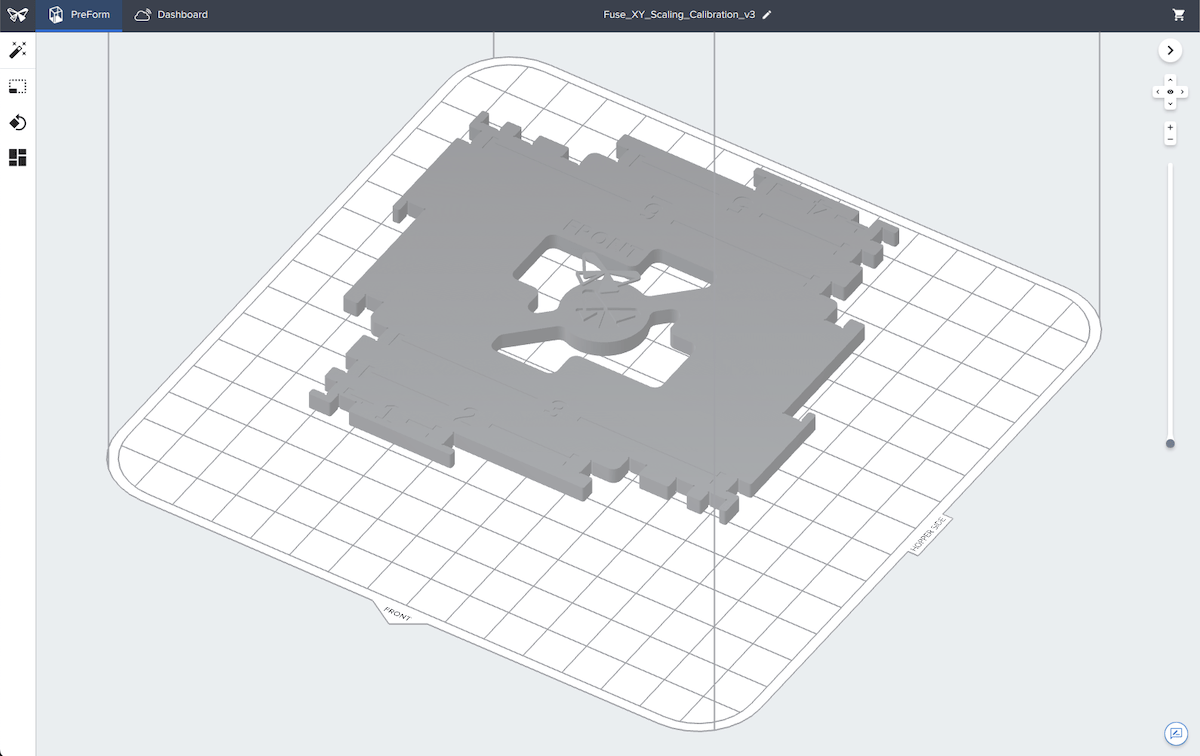Click the FRONT label on build platform
This screenshot has width=1200, height=756.
pyautogui.click(x=397, y=612)
